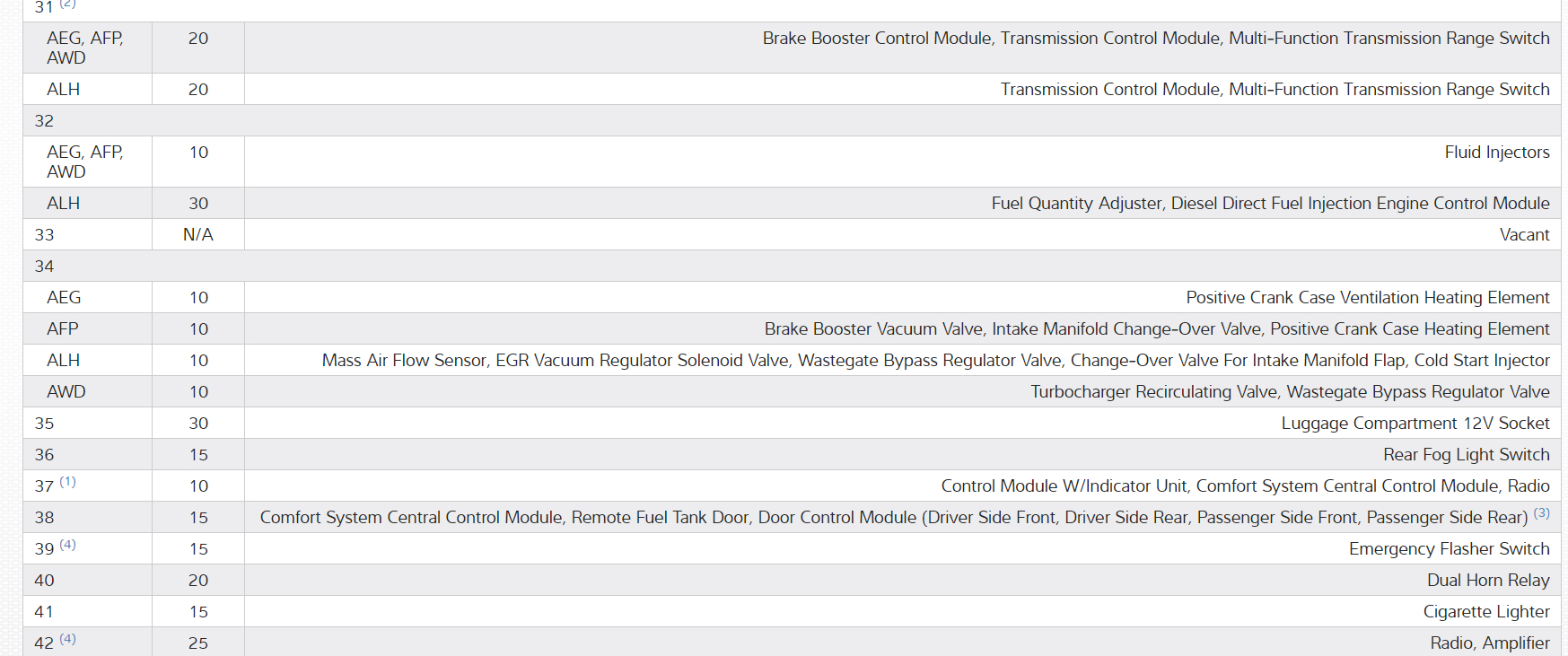The image size is (1568, 656).
Task: Click the Mass Air Flow Sensor description
Action: (x=935, y=361)
